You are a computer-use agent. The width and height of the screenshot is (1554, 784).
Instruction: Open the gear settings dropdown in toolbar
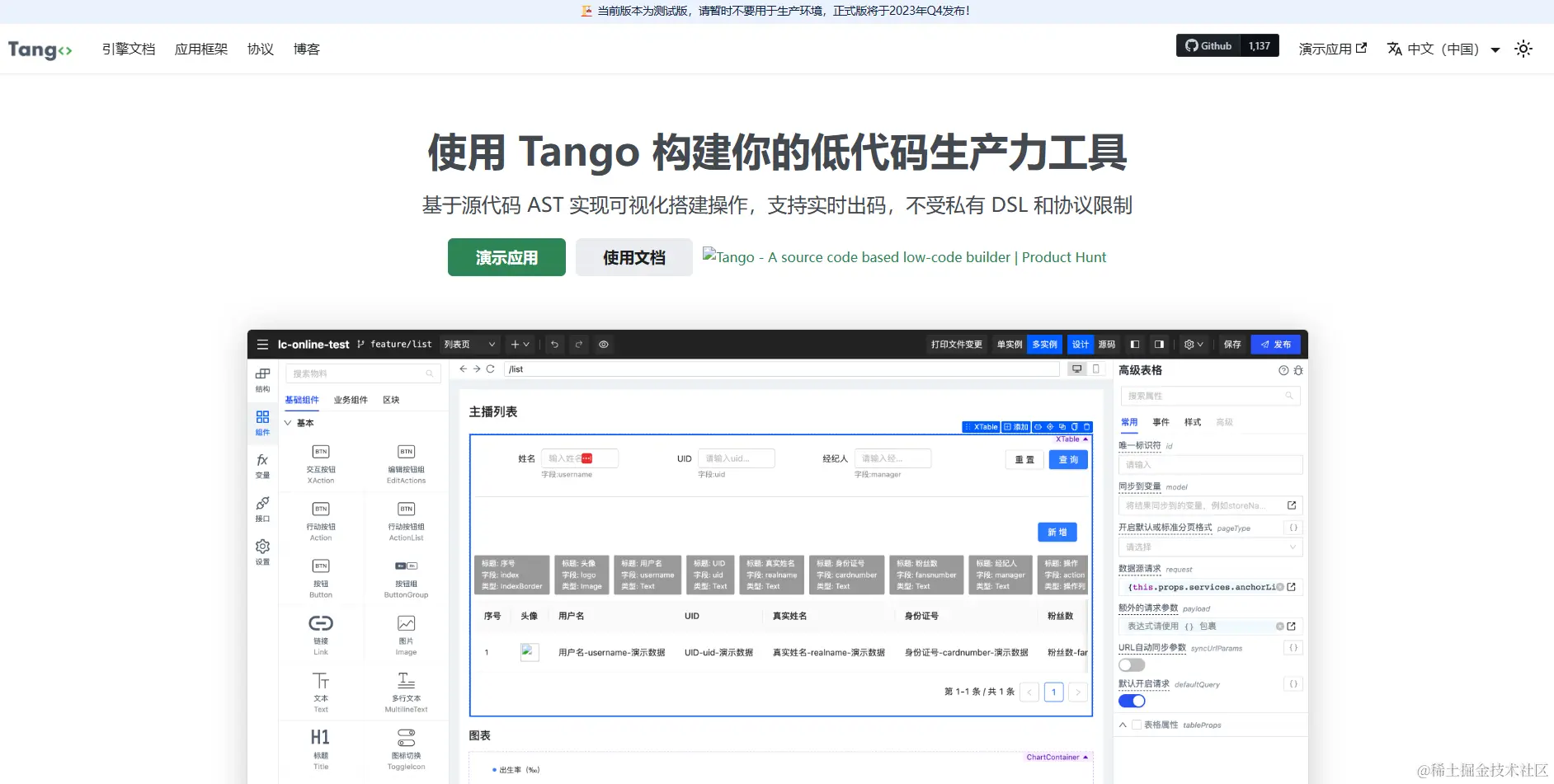tap(1194, 345)
